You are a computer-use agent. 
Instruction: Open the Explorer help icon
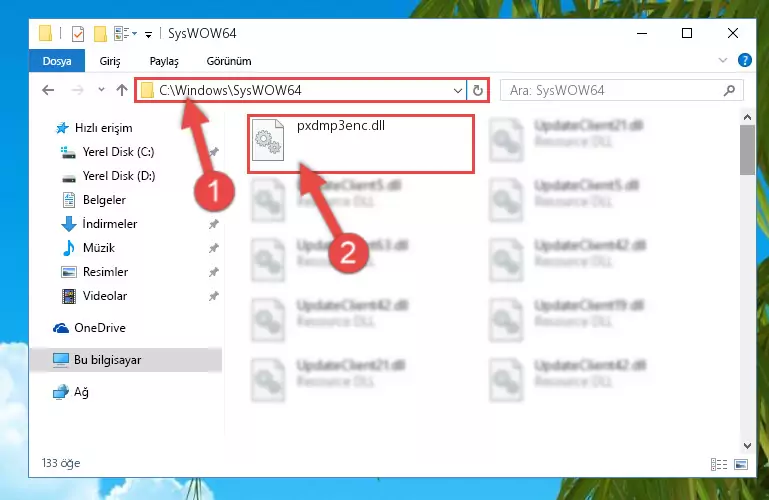point(744,60)
